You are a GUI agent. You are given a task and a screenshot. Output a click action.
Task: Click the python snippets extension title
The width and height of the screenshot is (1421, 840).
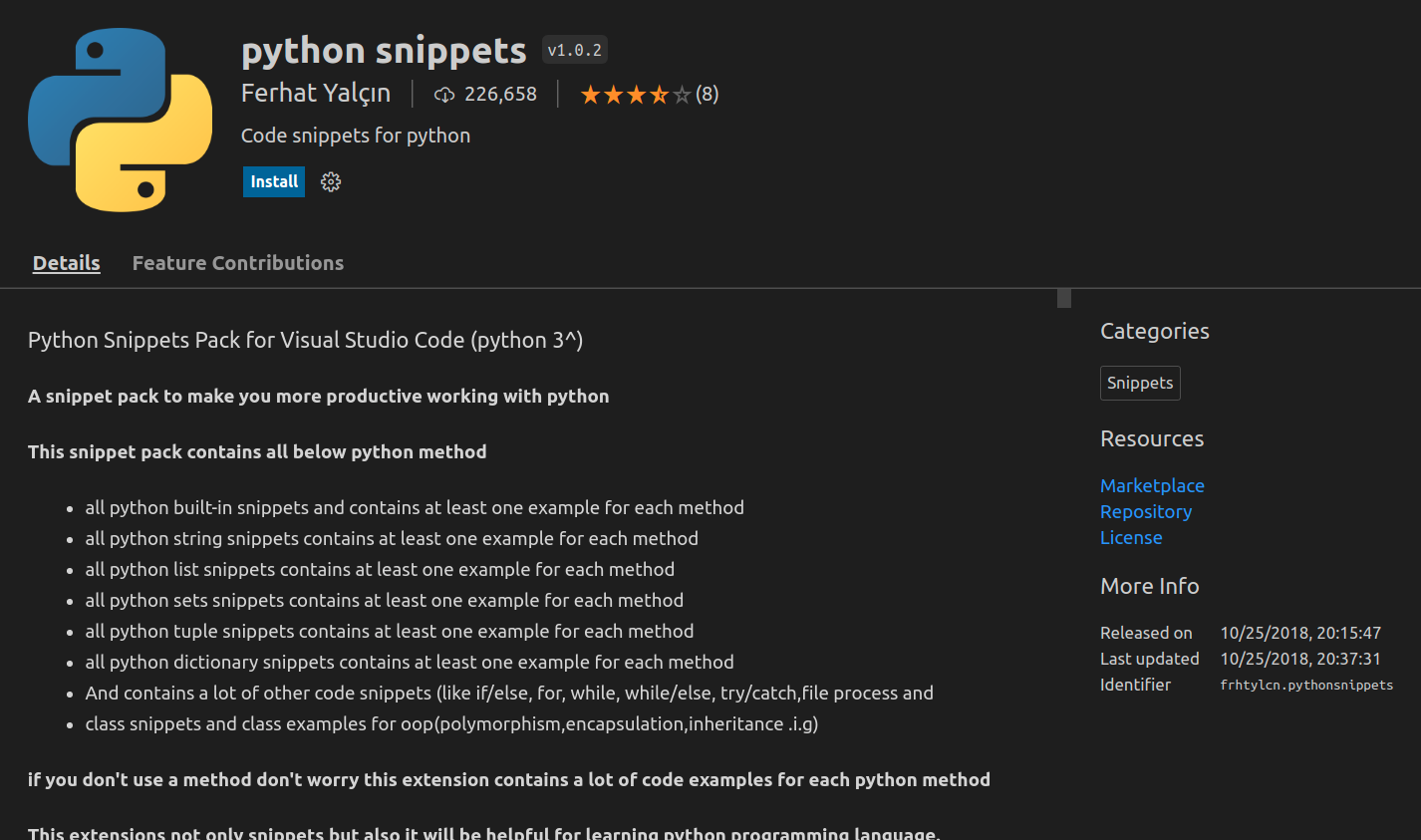(x=384, y=50)
